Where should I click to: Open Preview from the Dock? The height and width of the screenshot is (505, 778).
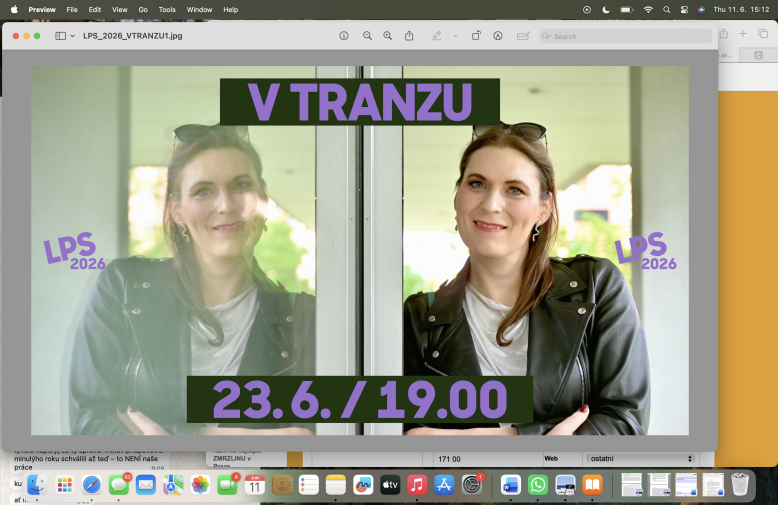pos(565,485)
